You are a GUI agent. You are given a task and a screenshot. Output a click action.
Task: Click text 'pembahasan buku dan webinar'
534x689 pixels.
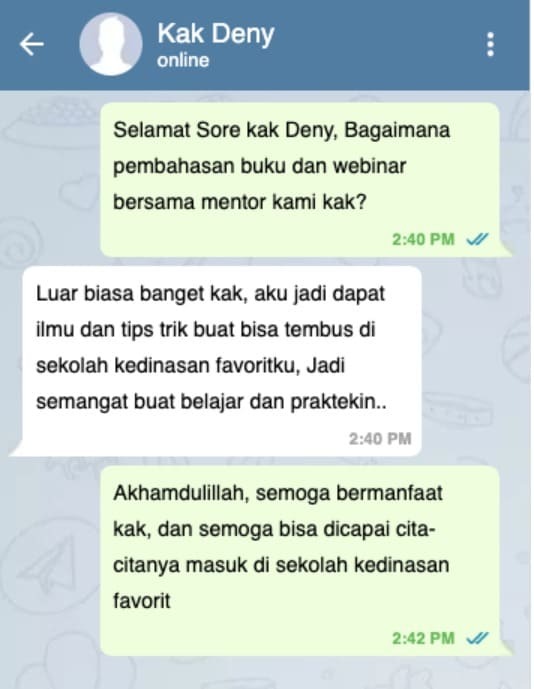tap(259, 166)
